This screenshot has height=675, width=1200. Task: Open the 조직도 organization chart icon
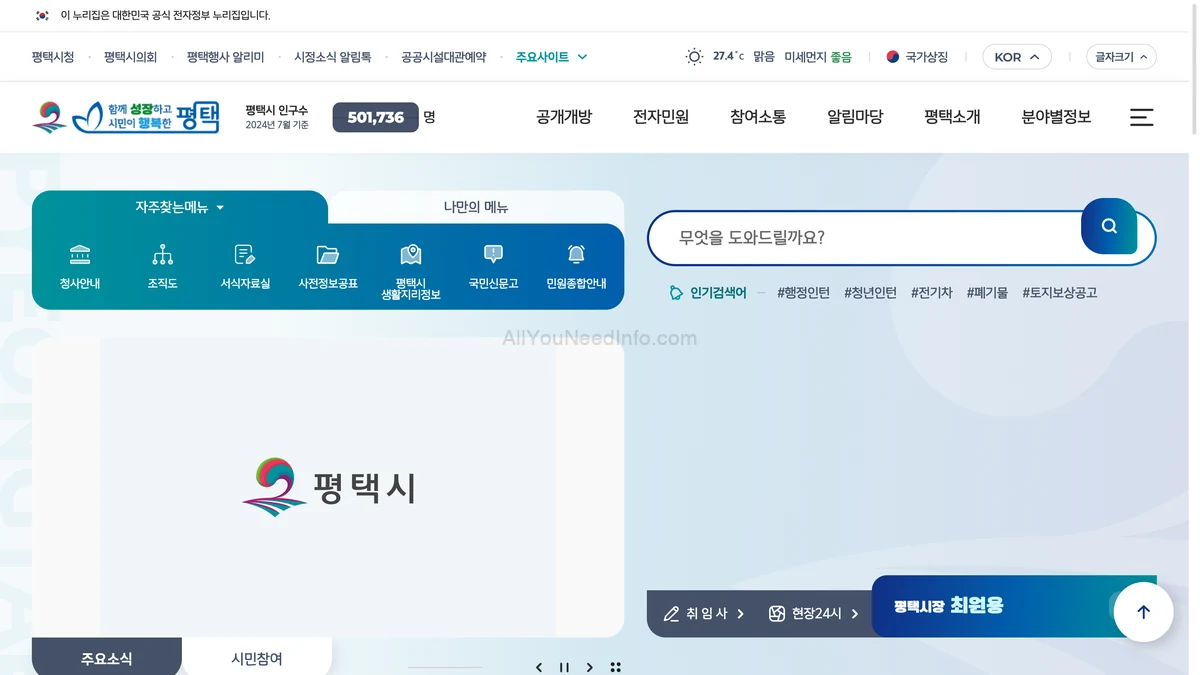point(163,266)
